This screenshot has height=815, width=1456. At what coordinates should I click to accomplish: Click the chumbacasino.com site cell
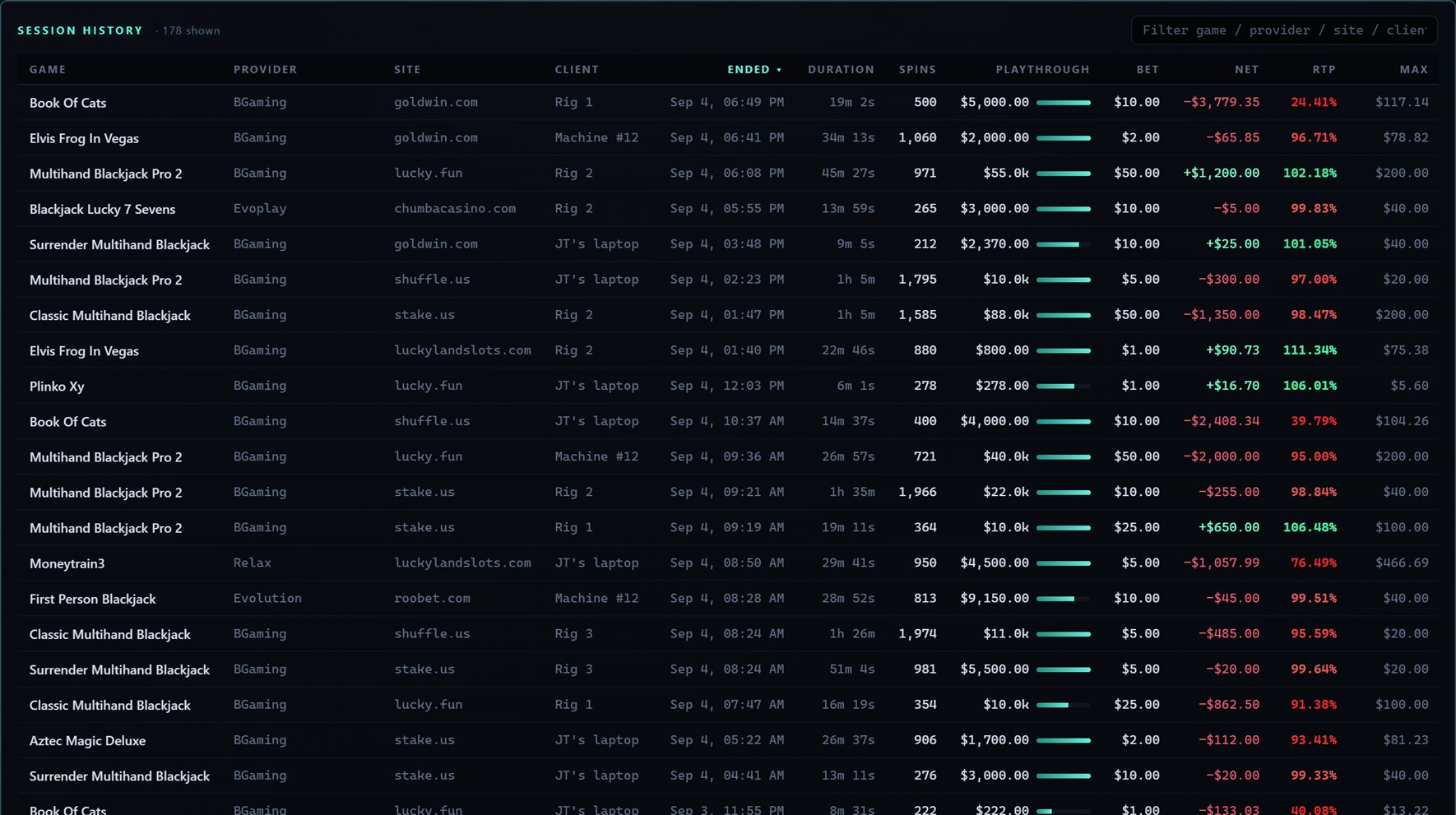[455, 209]
